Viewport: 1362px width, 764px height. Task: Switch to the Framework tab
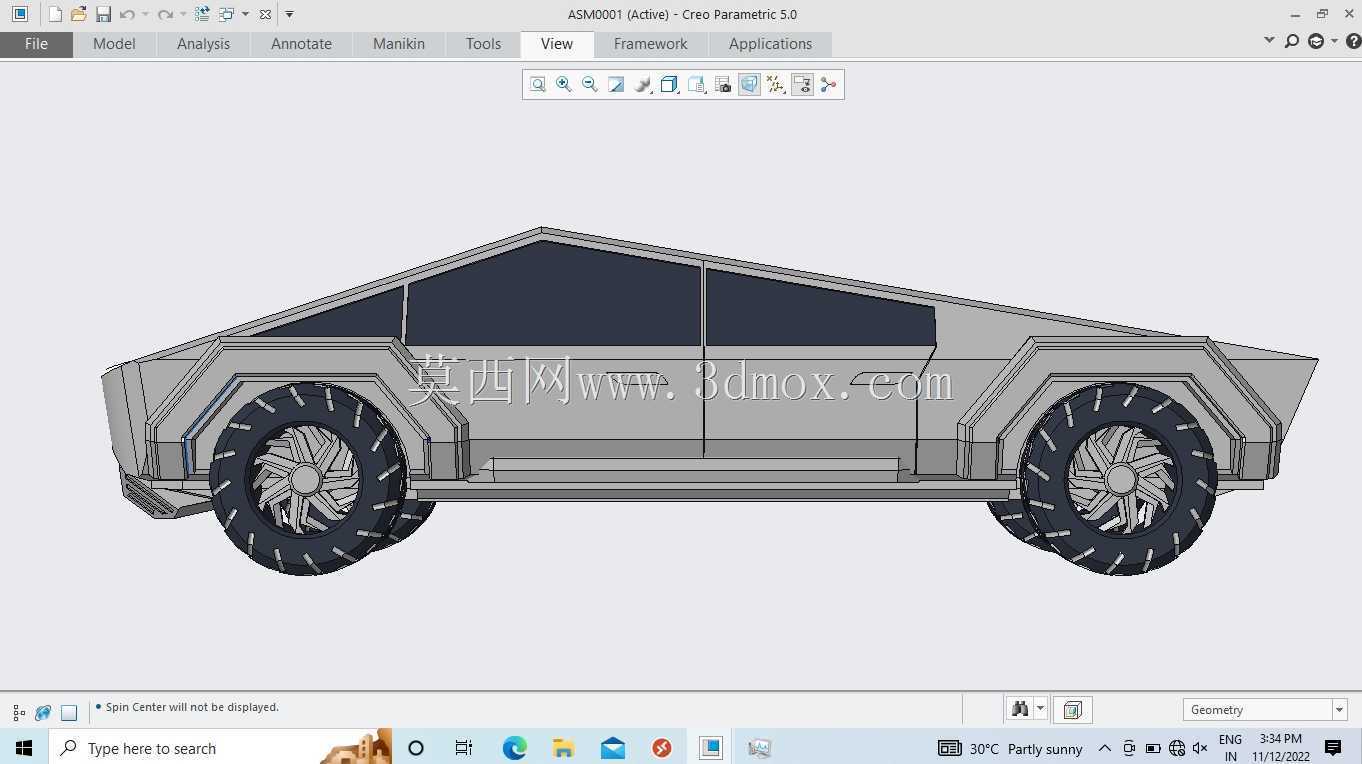tap(651, 44)
